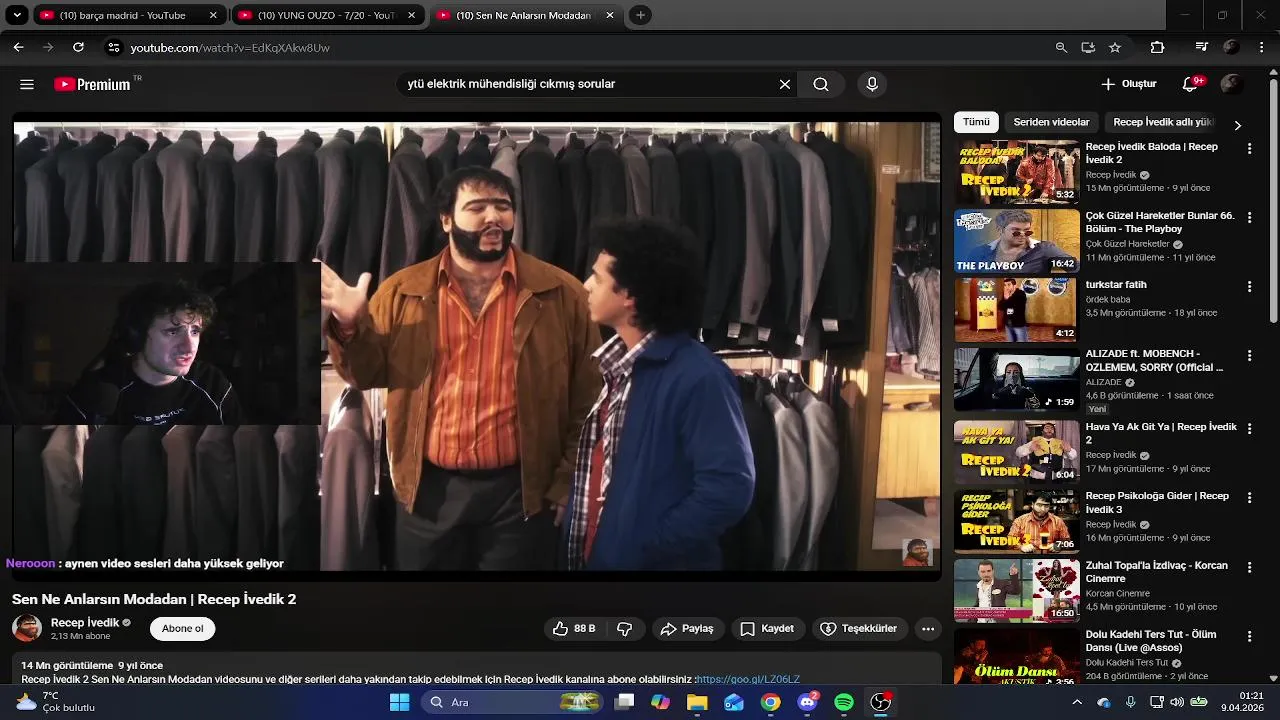Close the YUNG OUZO tab
The width and height of the screenshot is (1280, 720).
(x=411, y=15)
